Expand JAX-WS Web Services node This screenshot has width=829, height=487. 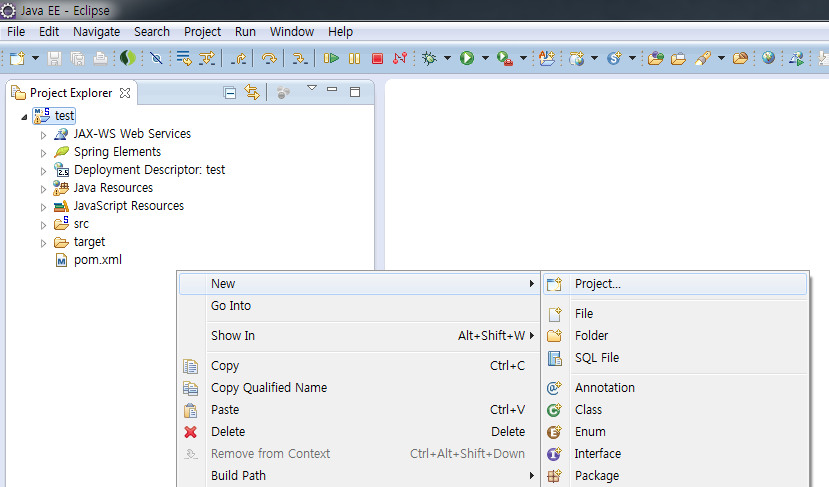pos(43,135)
